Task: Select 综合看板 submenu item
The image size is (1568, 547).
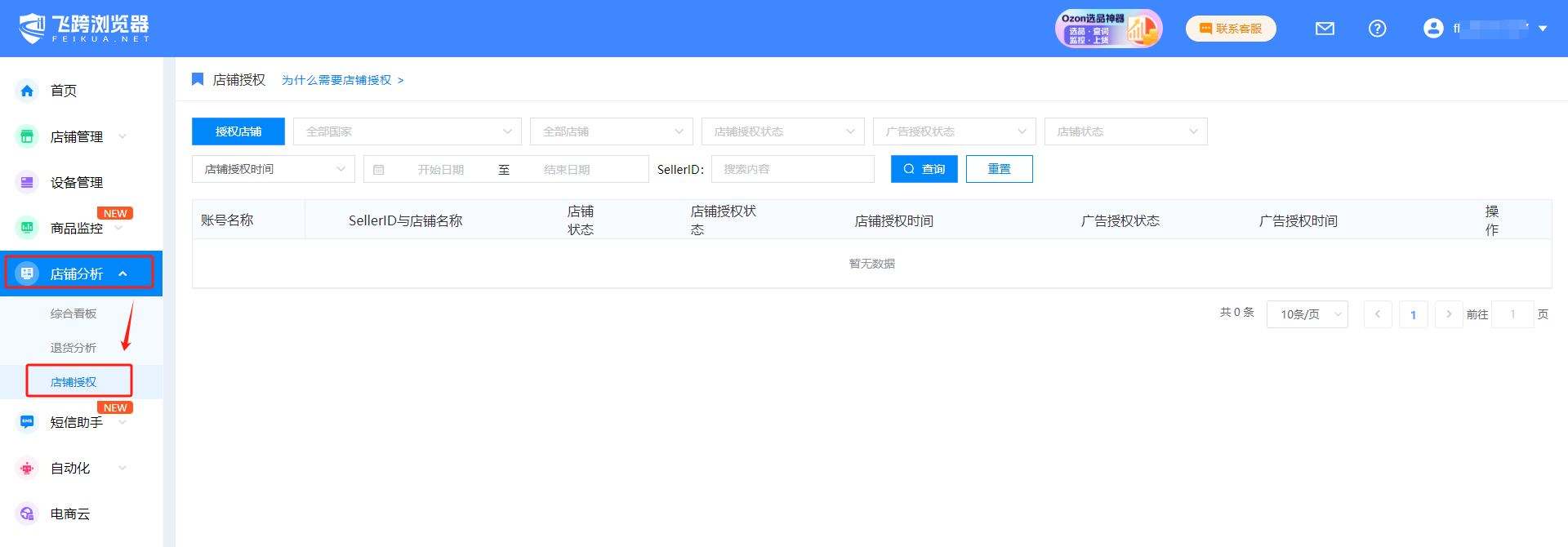Action: point(73,314)
